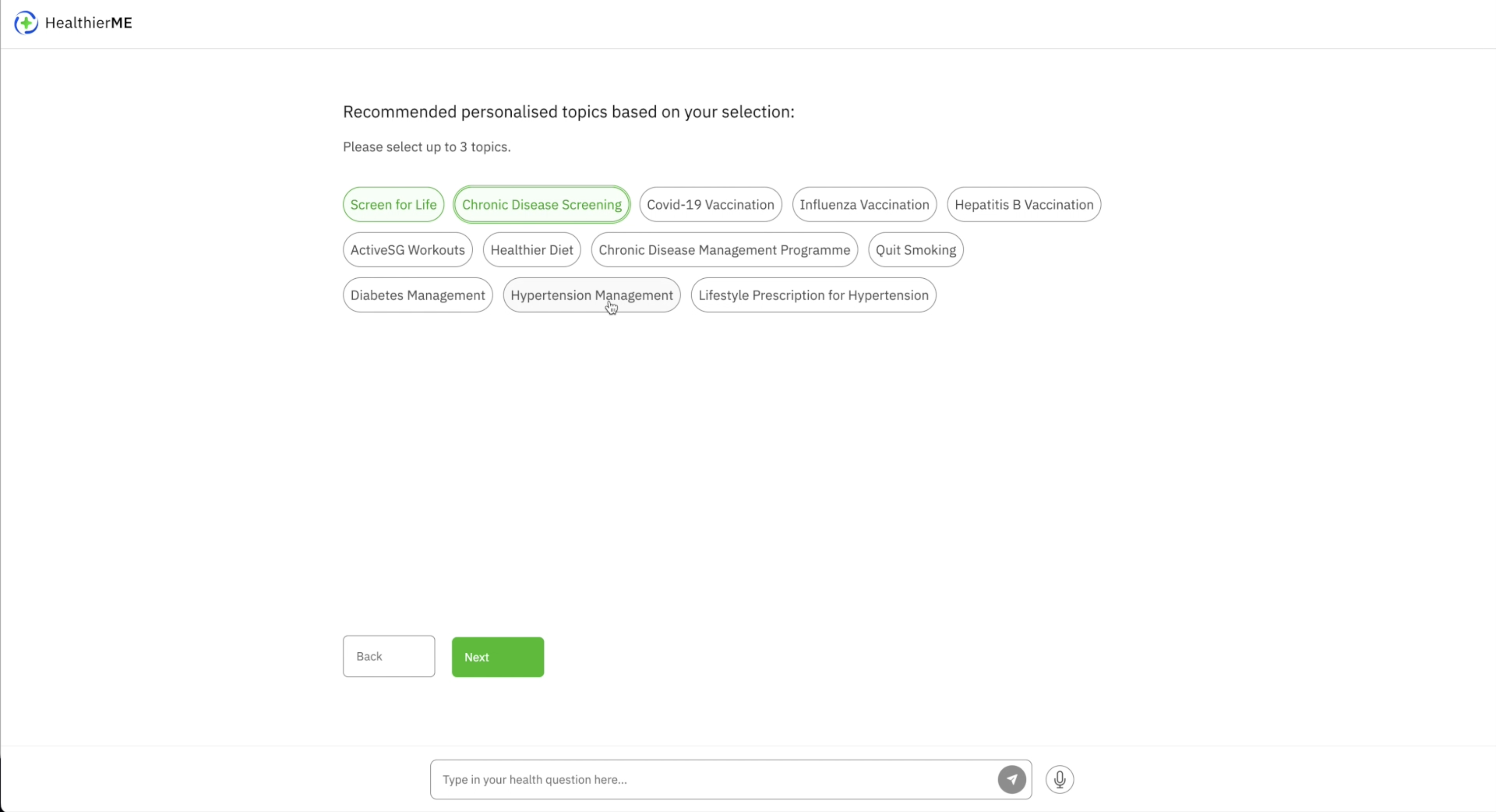Viewport: 1496px width, 812px height.
Task: Send the health question with arrow icon
Action: 1012,780
